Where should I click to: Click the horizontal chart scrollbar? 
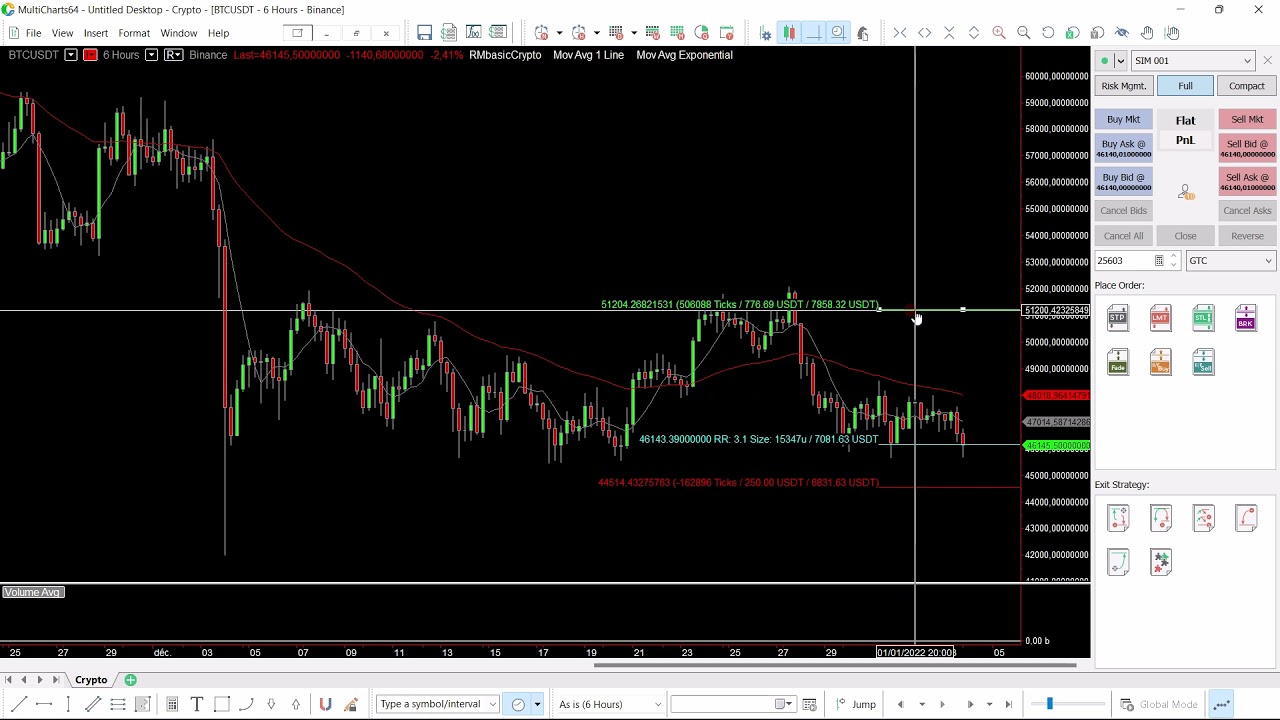(835, 665)
